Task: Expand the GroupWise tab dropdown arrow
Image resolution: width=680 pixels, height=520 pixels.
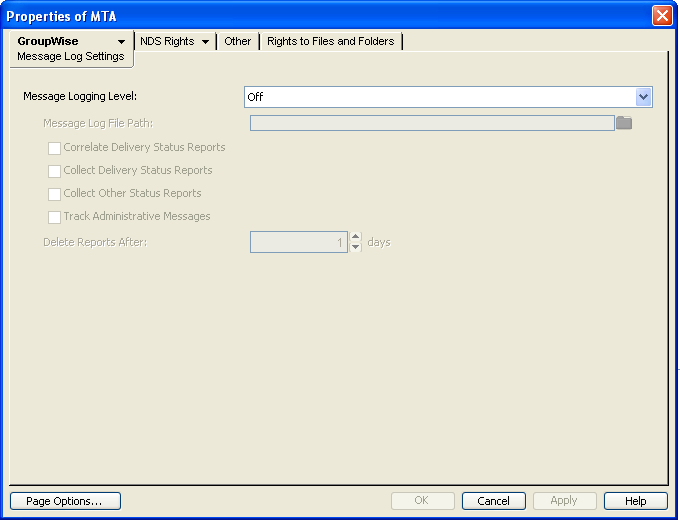Action: 121,42
